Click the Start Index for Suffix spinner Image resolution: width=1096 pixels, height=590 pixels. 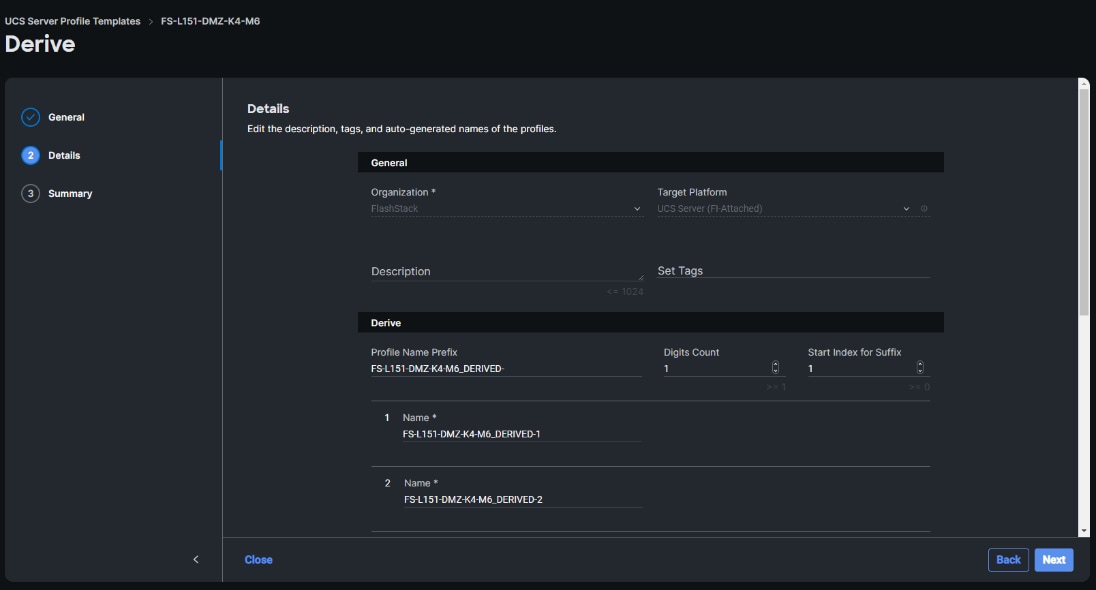(x=920, y=368)
